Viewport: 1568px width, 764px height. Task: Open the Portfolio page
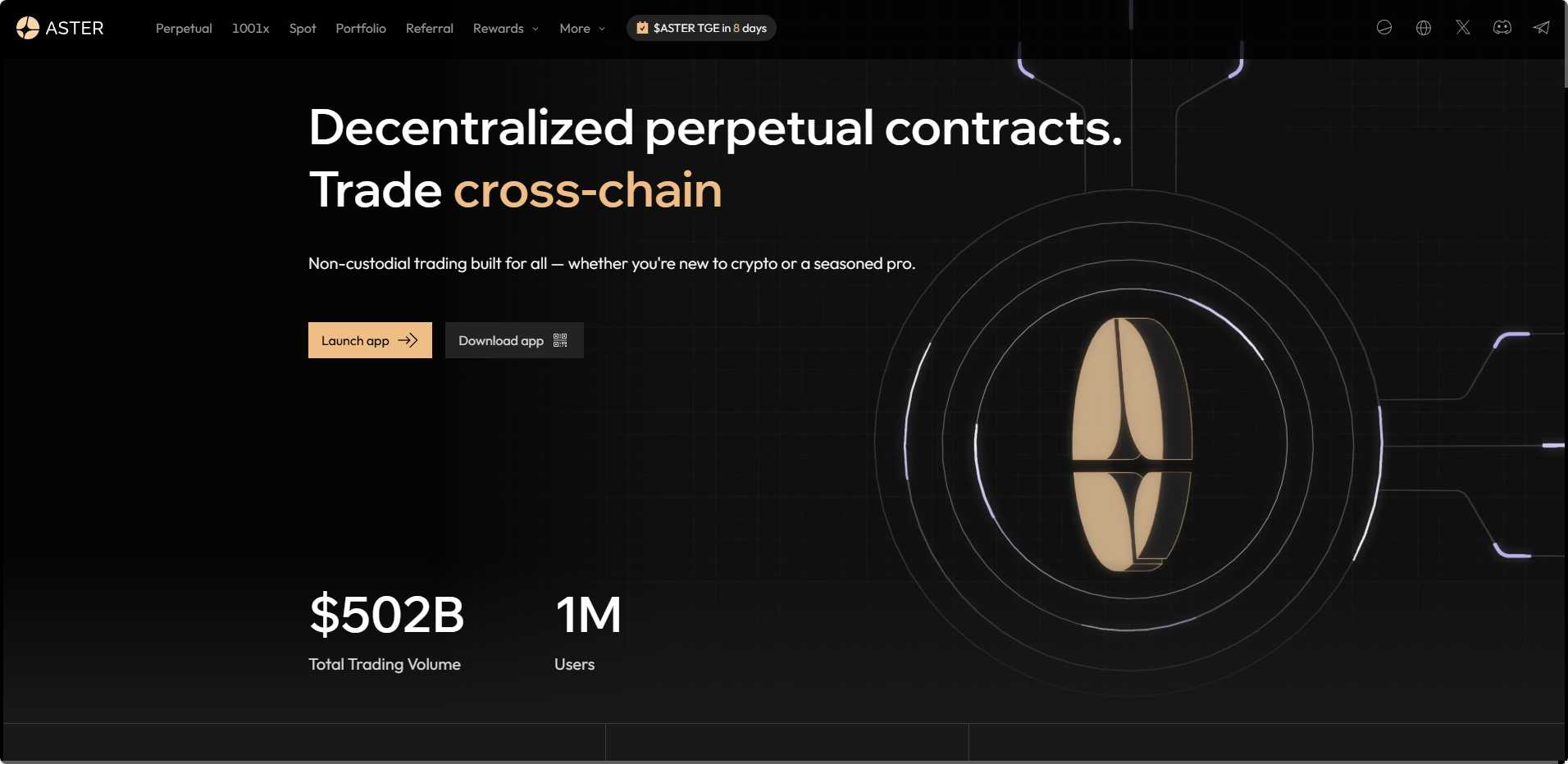(x=361, y=28)
